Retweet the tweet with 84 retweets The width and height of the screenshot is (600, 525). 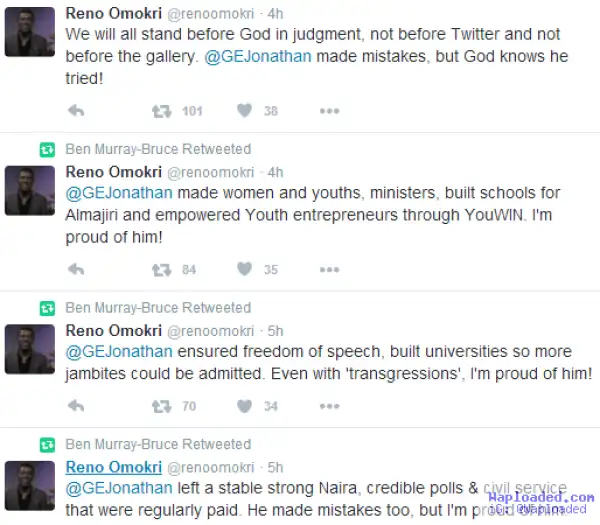[160, 269]
